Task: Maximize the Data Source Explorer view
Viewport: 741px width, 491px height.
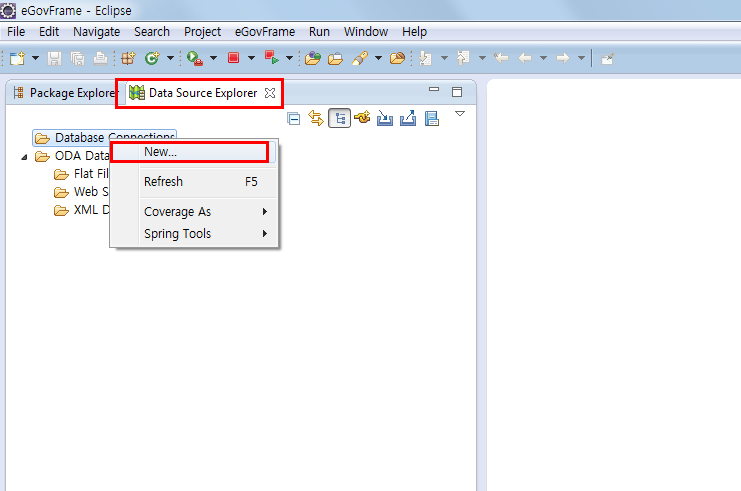Action: [x=457, y=92]
